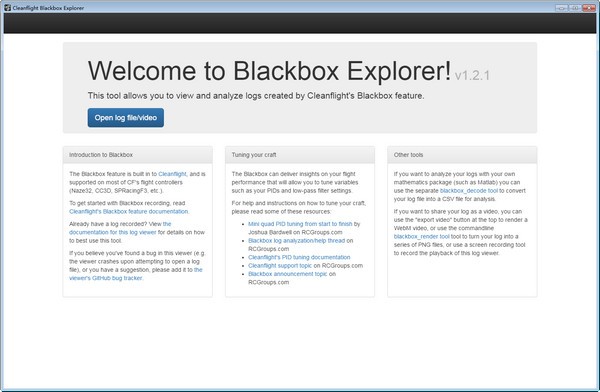Visit the Blackbox announcement topic link

[x=287, y=274]
